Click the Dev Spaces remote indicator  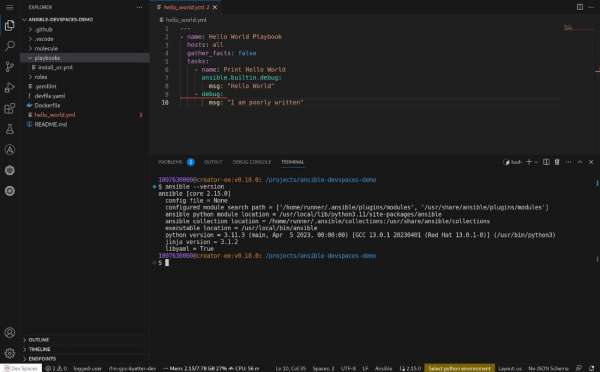point(21,368)
